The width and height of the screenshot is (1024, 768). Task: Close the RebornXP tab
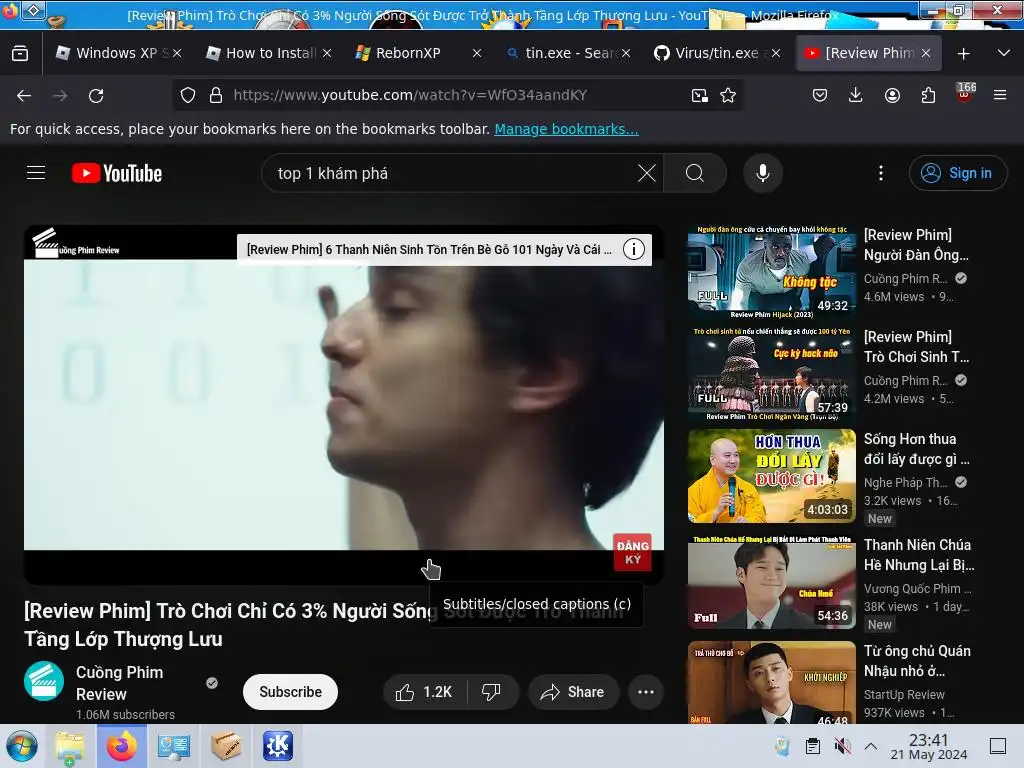point(477,54)
